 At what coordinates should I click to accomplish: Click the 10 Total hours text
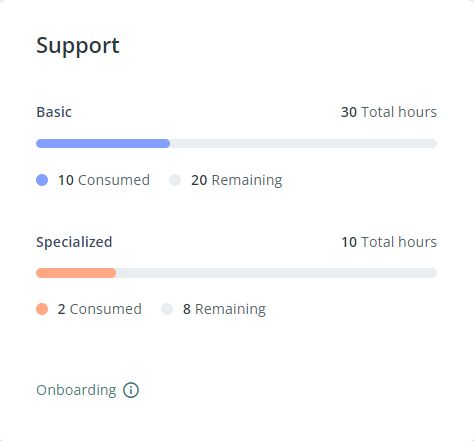pyautogui.click(x=389, y=242)
